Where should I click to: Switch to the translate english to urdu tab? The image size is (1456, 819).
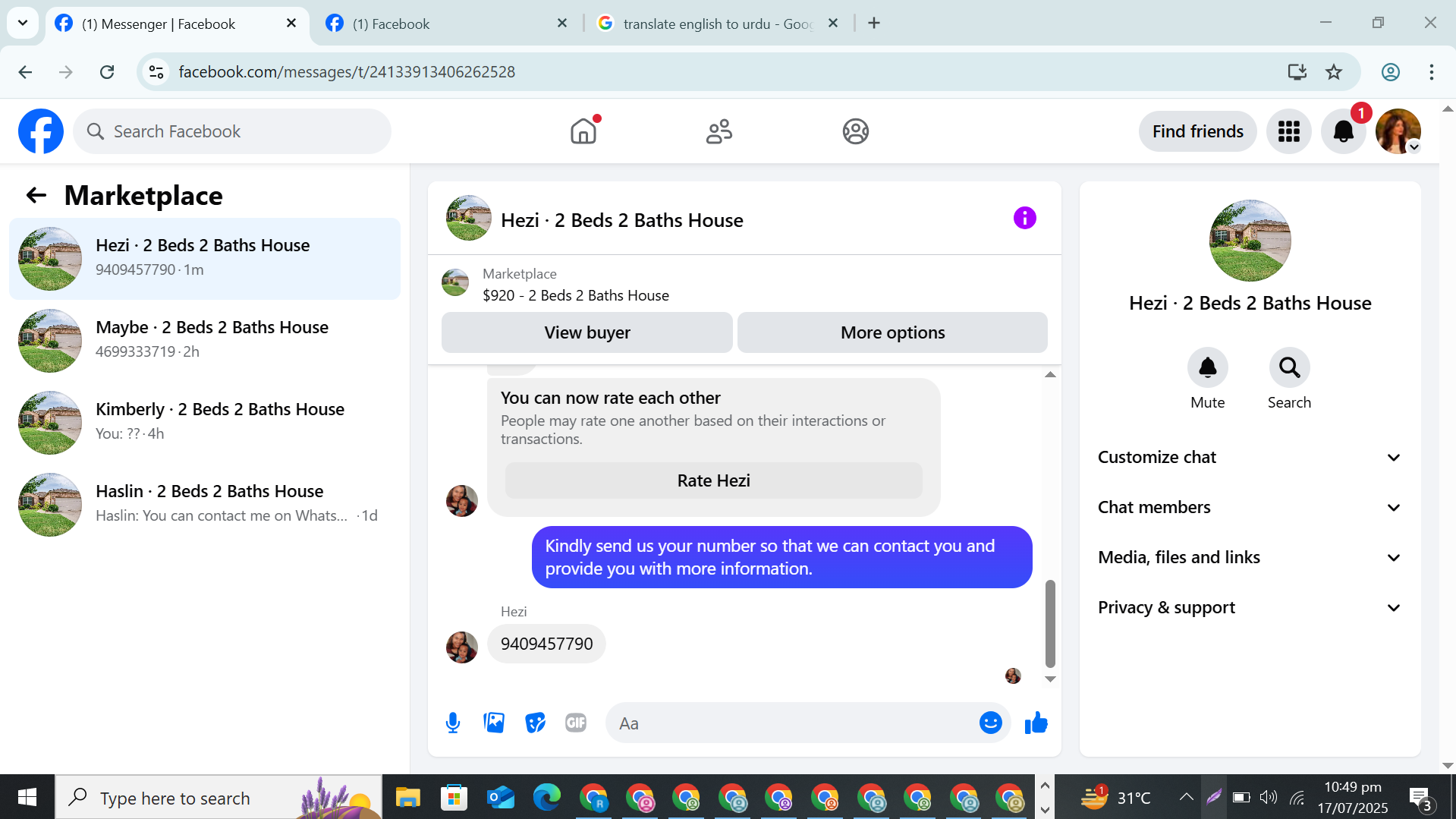[x=718, y=24]
